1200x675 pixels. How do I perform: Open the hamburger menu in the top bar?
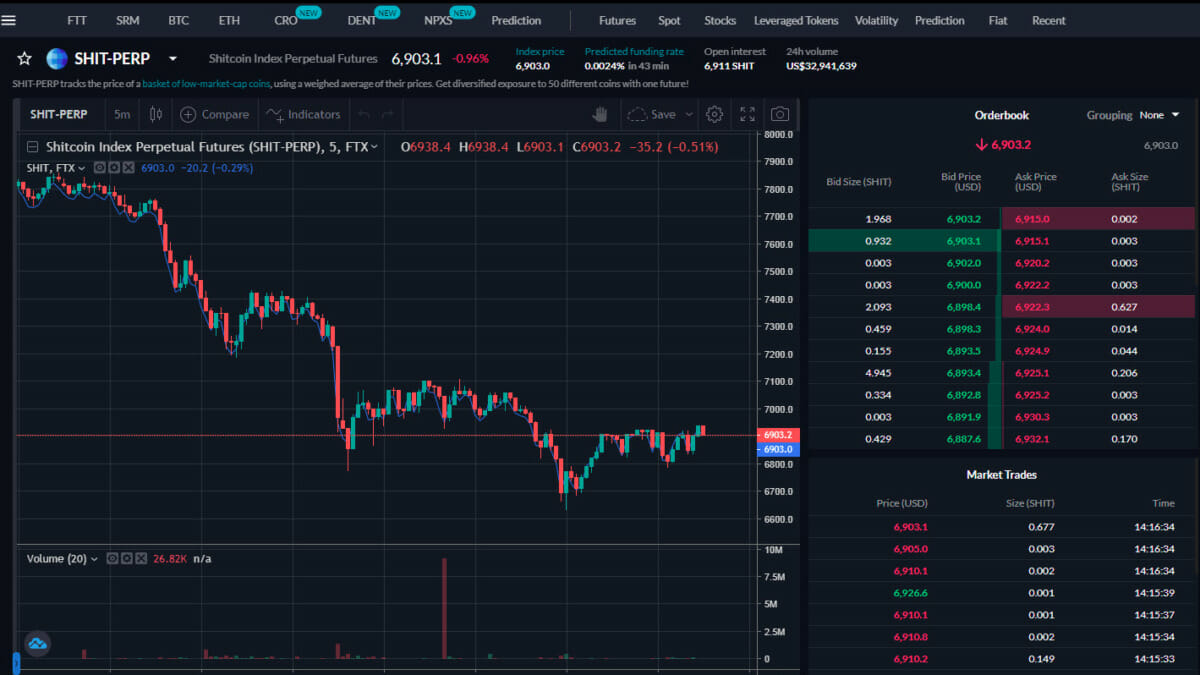9,20
